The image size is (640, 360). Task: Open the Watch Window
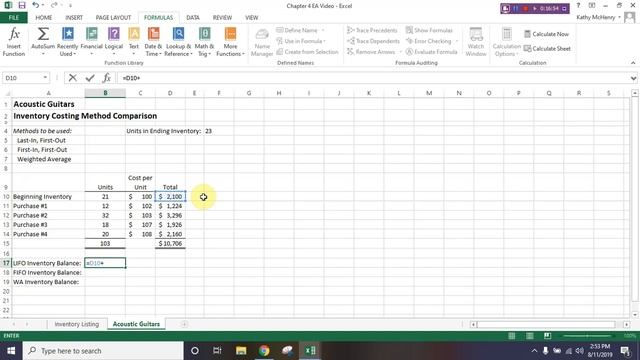(476, 42)
